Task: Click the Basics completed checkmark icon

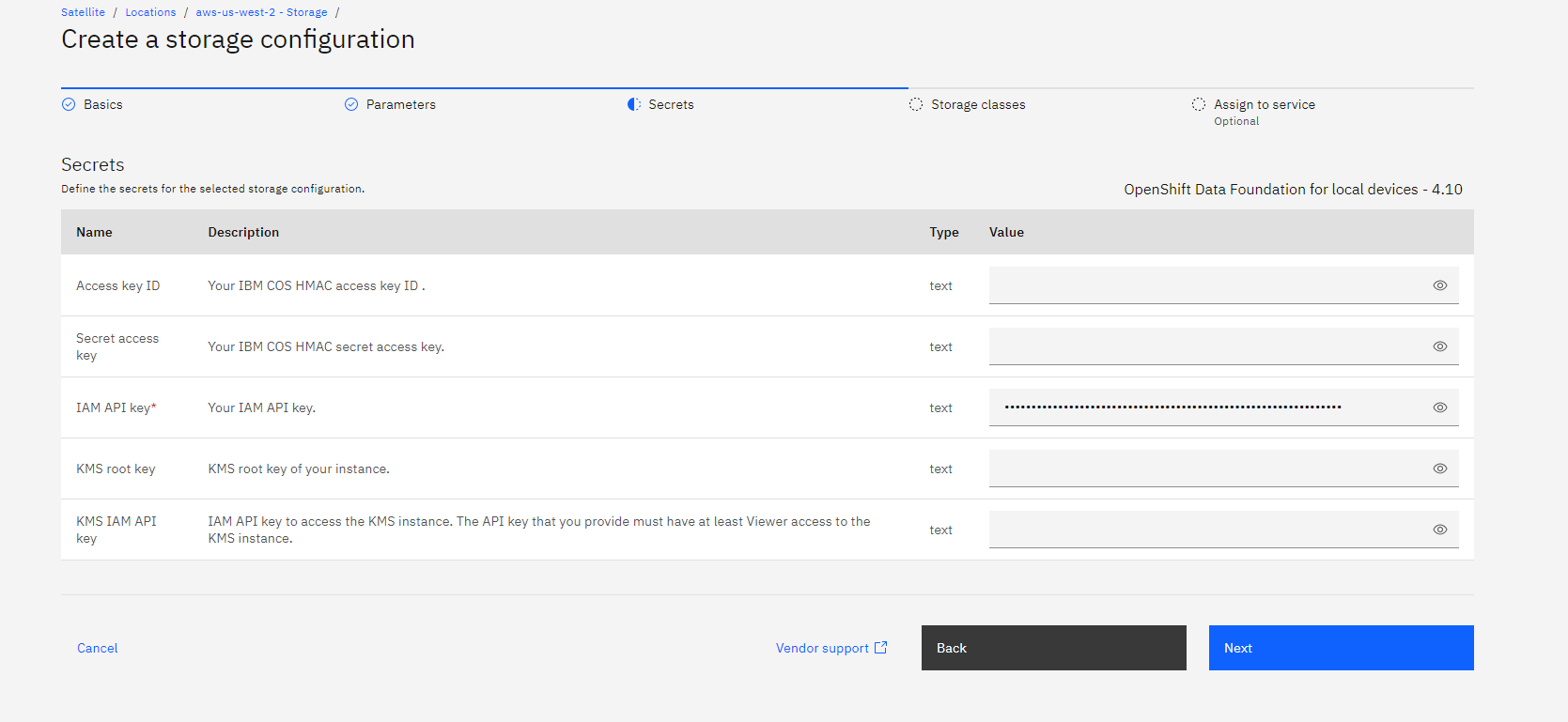Action: (69, 104)
